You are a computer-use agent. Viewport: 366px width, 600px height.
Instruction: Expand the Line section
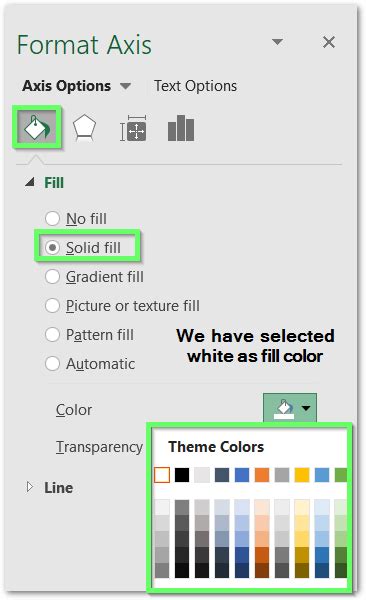[29, 487]
